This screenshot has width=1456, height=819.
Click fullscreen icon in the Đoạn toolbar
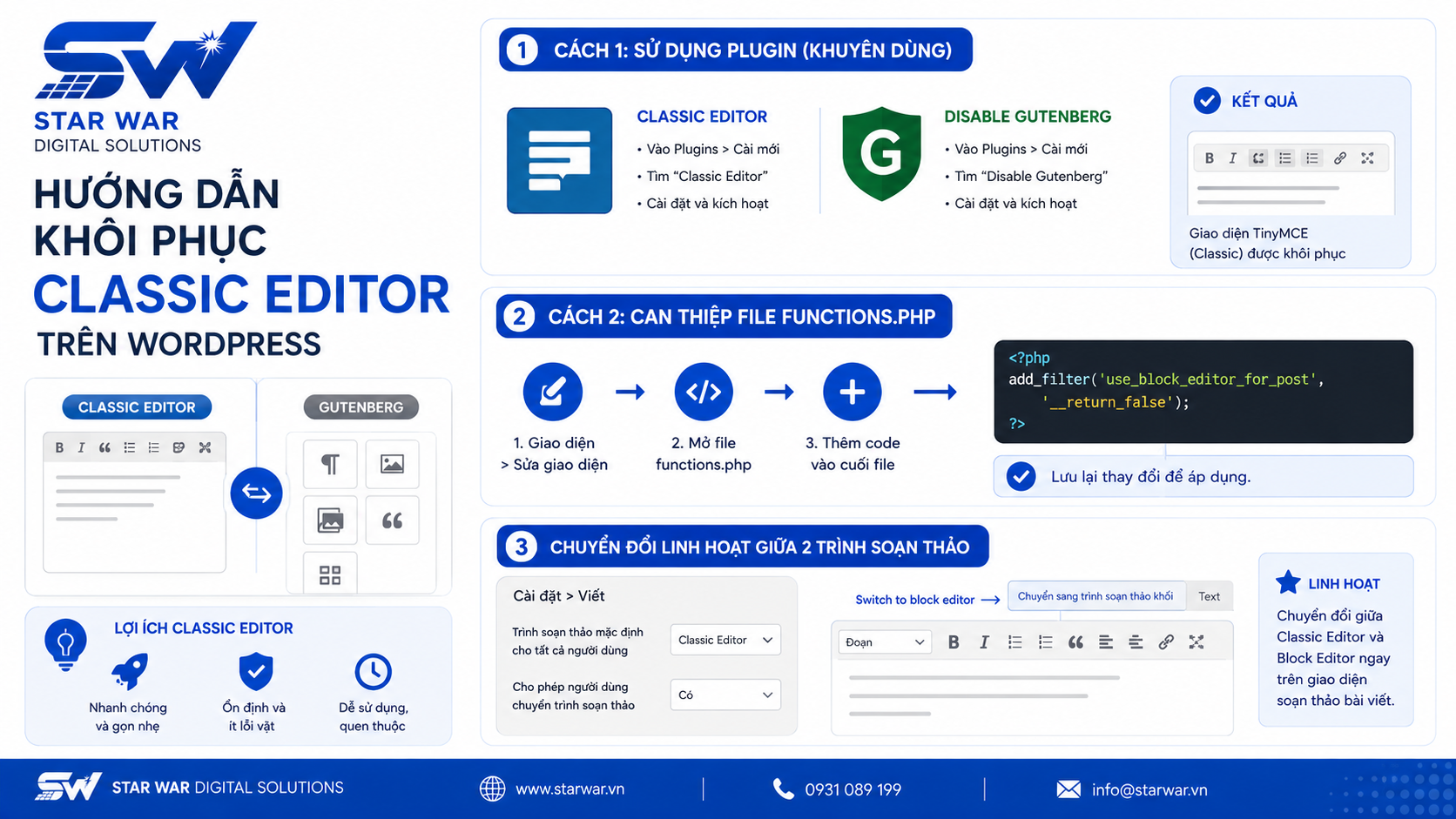1196,642
